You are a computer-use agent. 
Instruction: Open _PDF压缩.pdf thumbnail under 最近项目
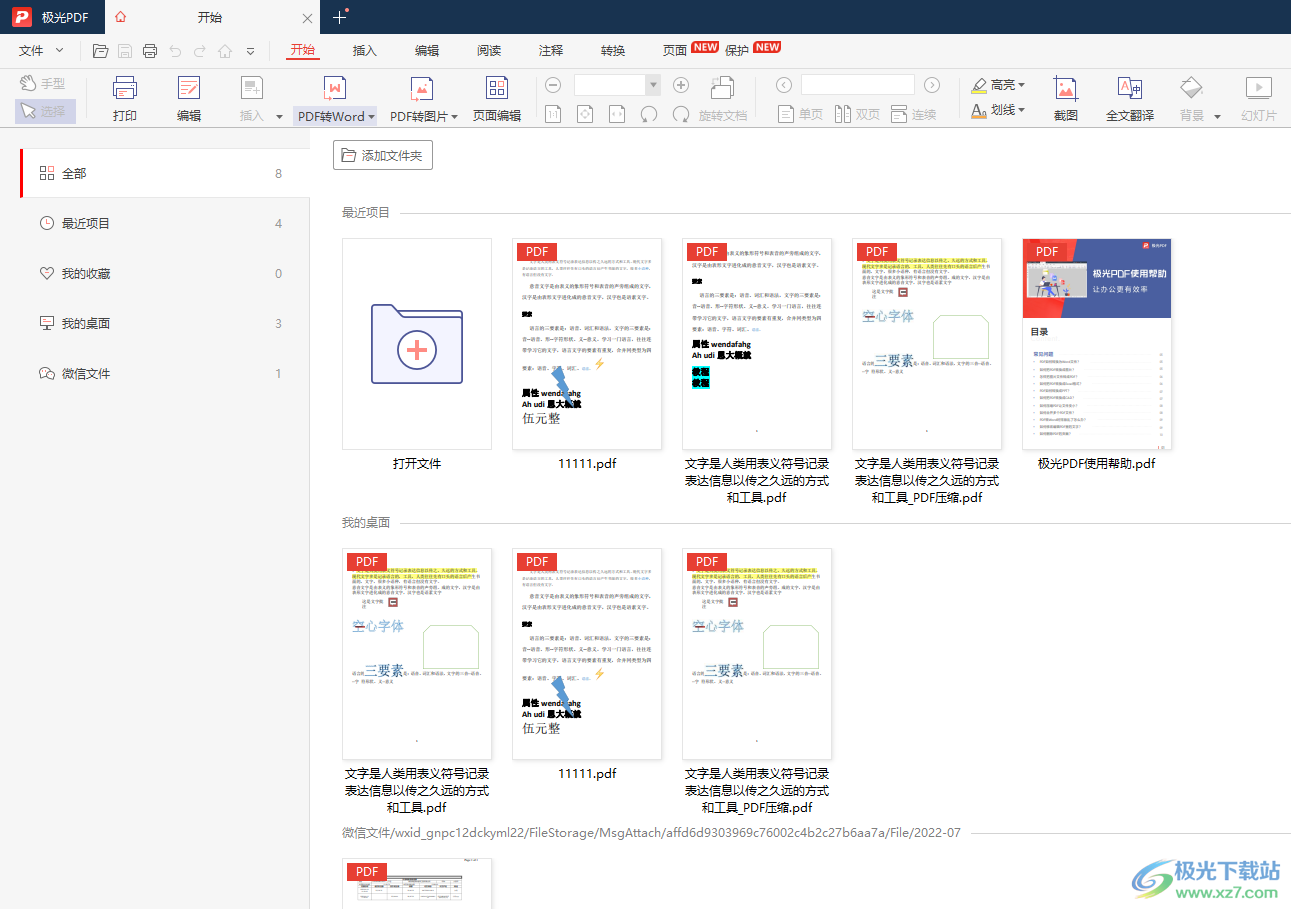pyautogui.click(x=927, y=344)
